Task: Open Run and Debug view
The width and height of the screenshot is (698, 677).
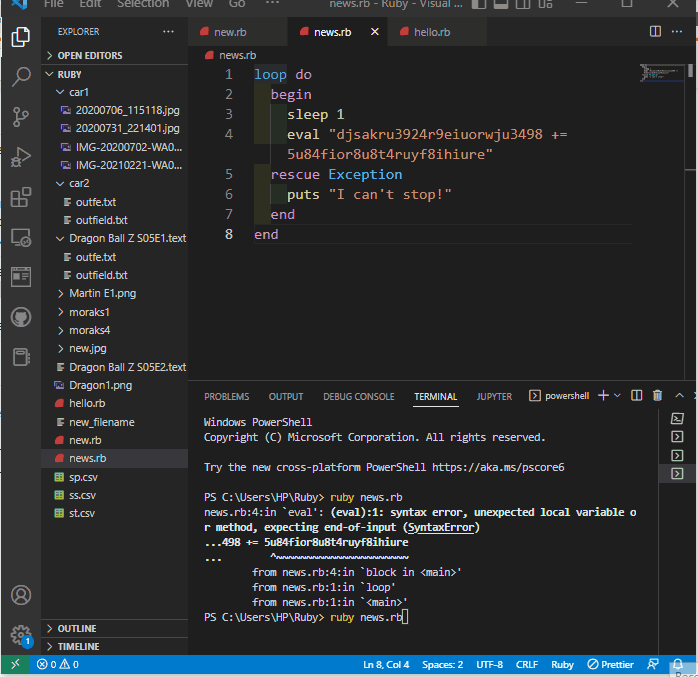Action: (x=20, y=157)
